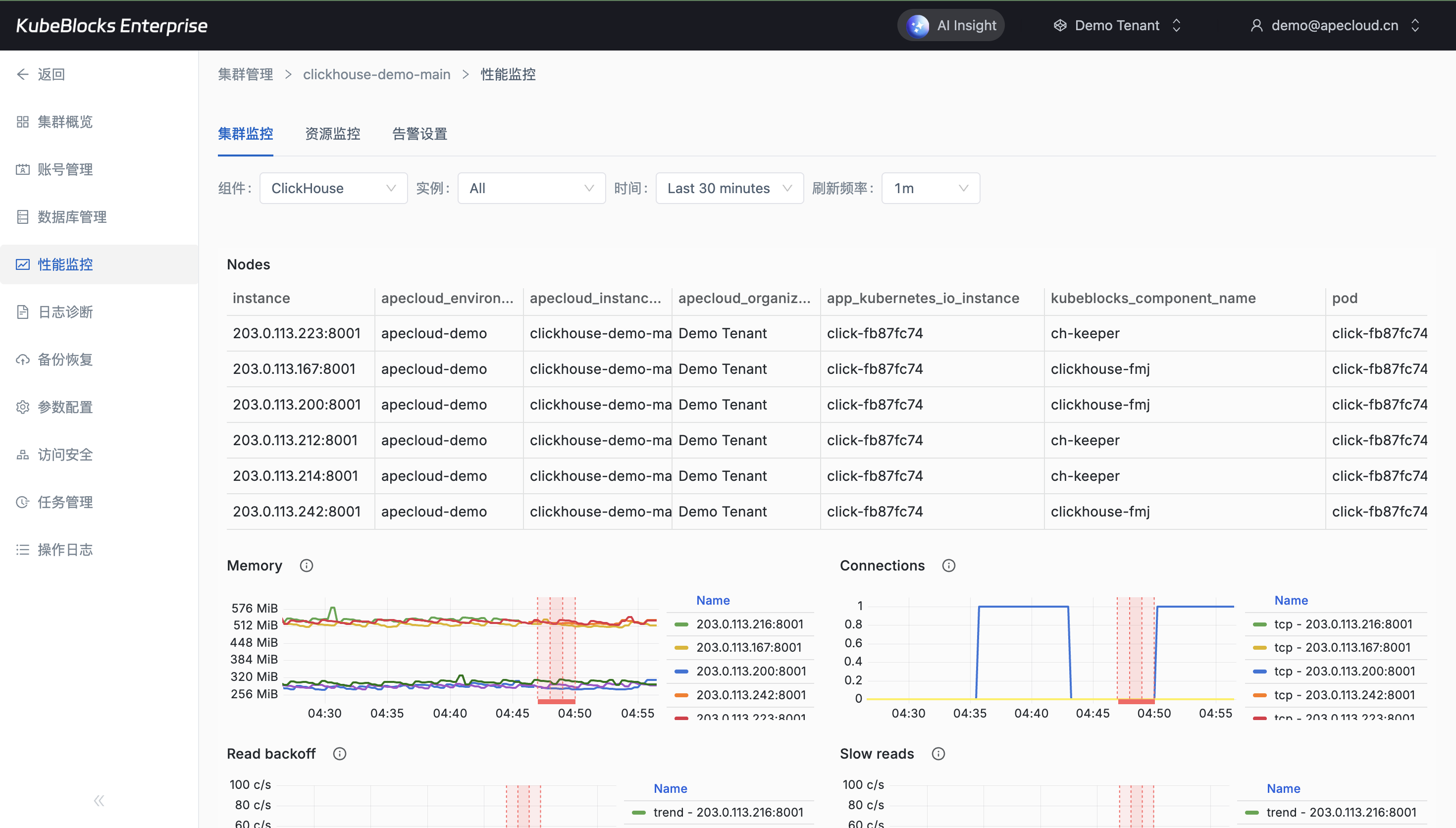This screenshot has width=1456, height=828.
Task: Click clickhouse-demo-main breadcrumb link
Action: 376,74
